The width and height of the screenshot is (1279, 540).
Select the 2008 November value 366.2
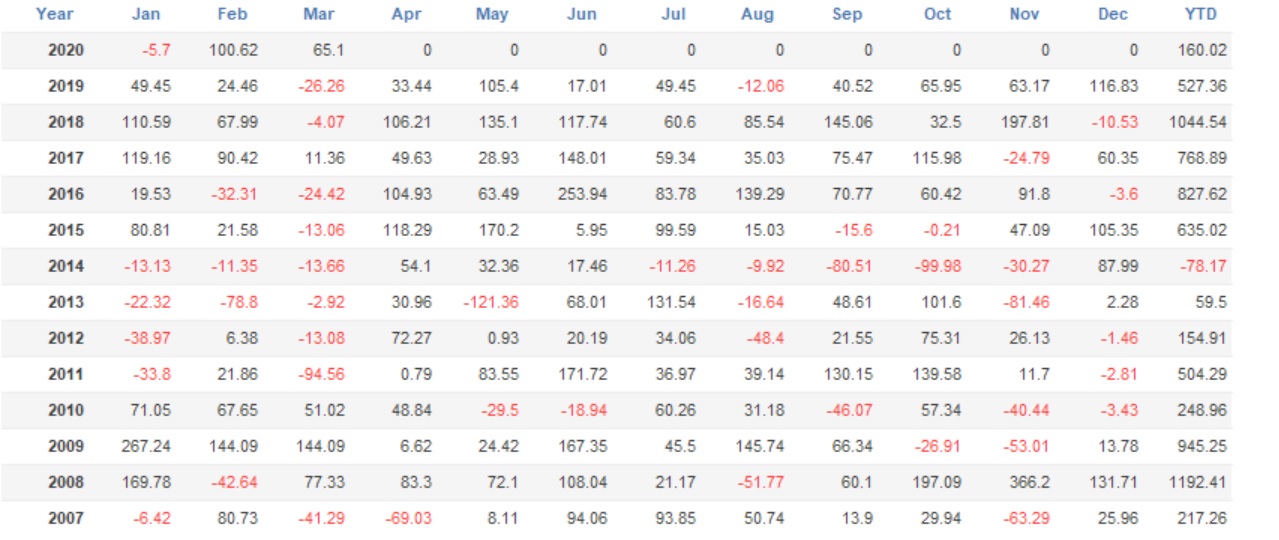click(1030, 482)
